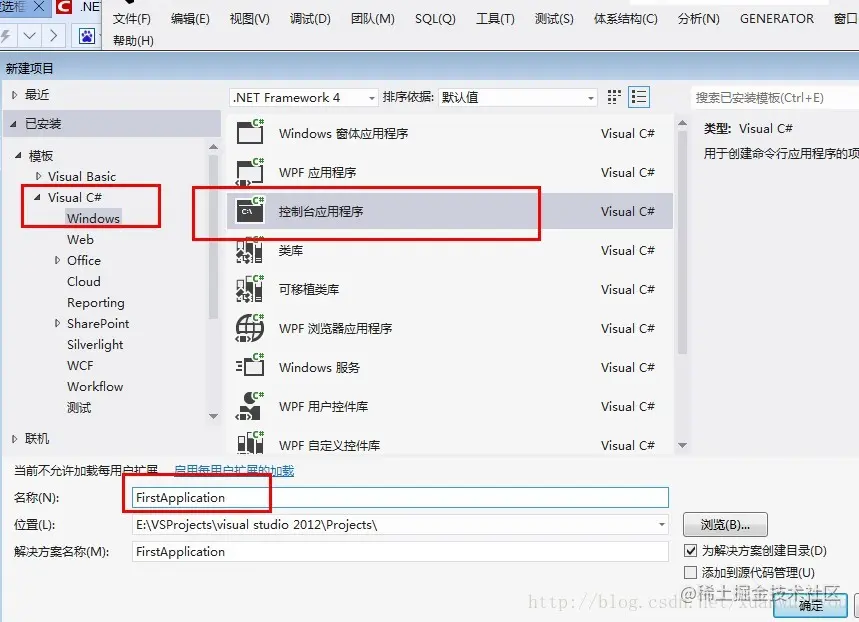Click the 启用每用户扩展的加载 link

(x=234, y=470)
